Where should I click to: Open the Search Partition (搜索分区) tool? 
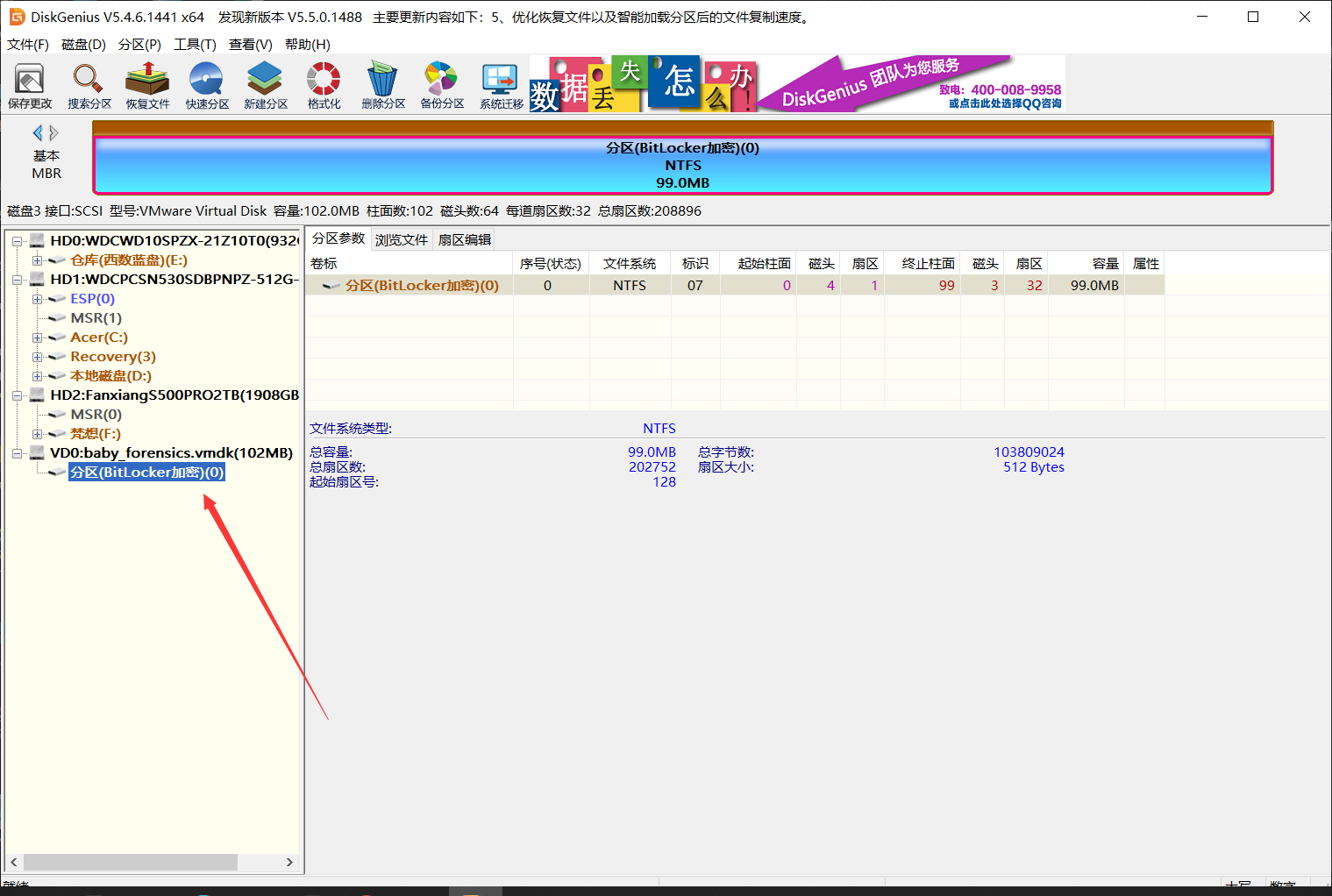pos(89,86)
